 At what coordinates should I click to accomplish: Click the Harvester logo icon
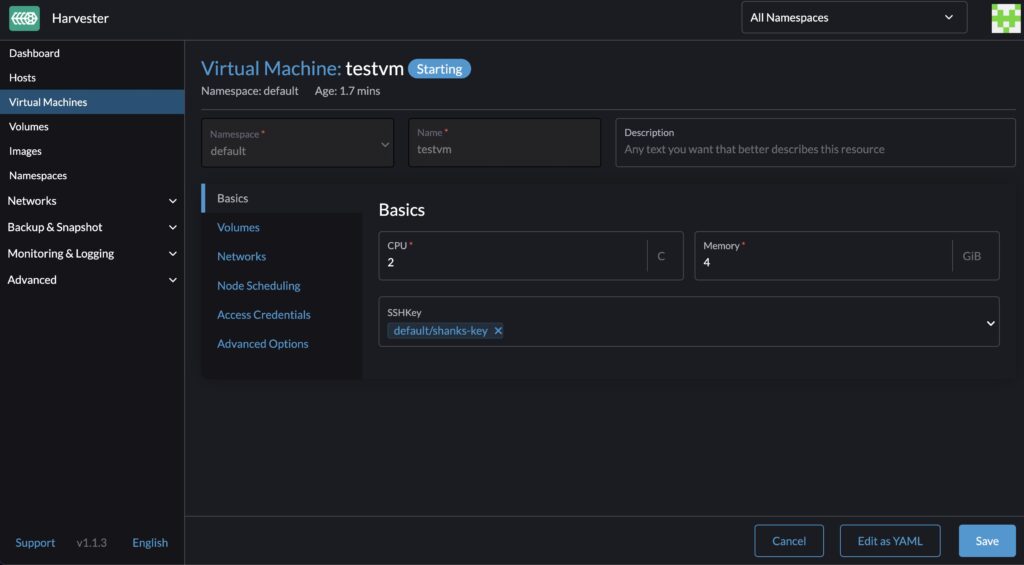[24, 18]
